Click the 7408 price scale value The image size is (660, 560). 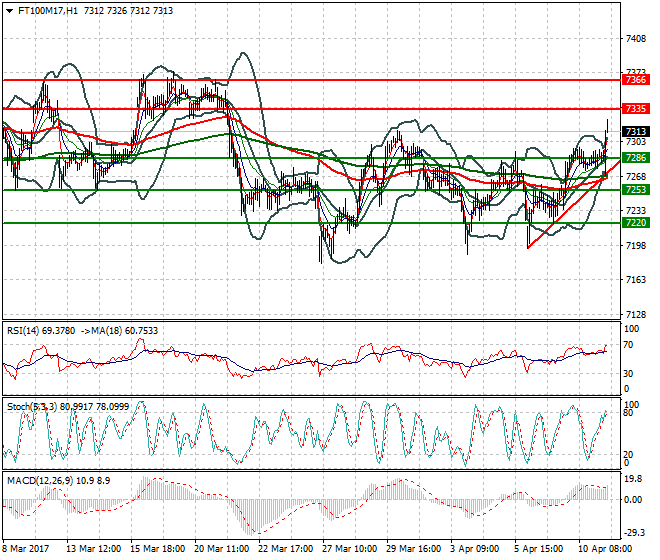[x=636, y=39]
